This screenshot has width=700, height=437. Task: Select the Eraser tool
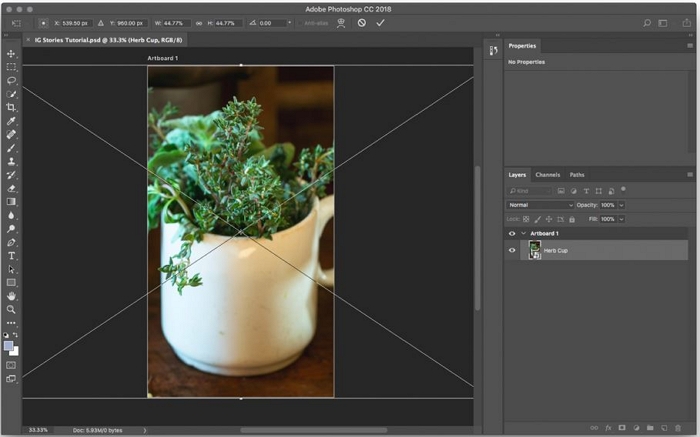[11, 188]
